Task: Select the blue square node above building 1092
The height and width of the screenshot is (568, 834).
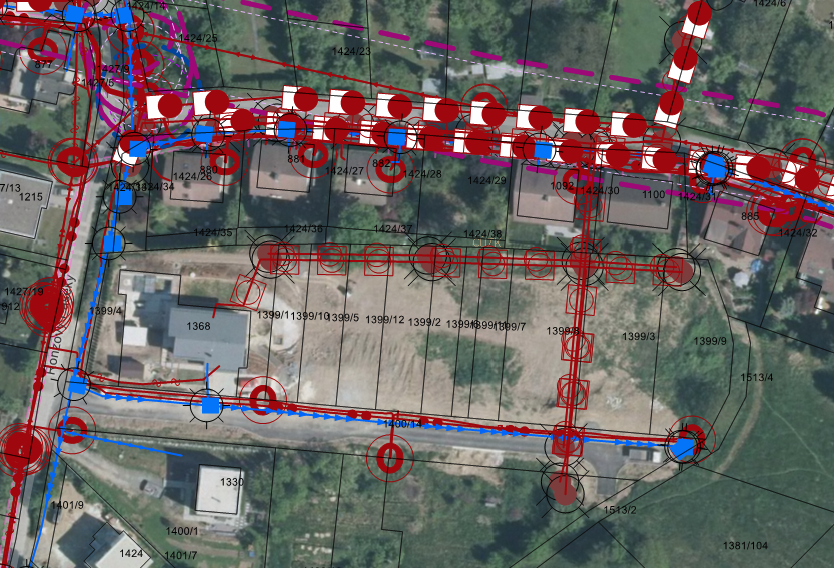Action: [x=543, y=150]
